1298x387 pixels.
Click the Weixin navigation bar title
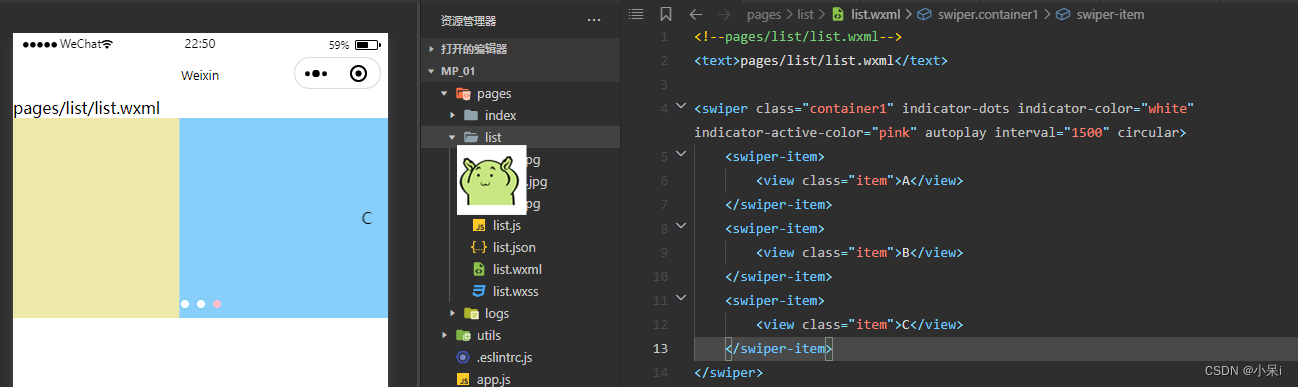(200, 75)
